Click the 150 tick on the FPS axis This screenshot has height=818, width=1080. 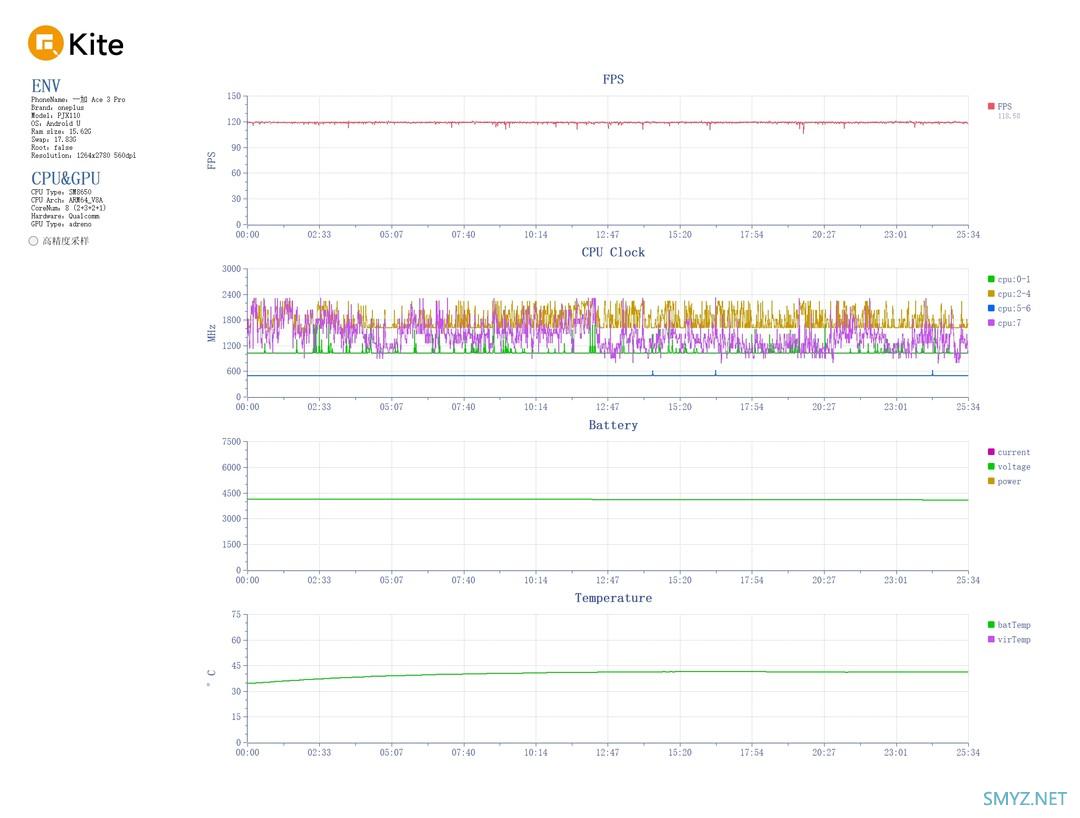pos(234,96)
